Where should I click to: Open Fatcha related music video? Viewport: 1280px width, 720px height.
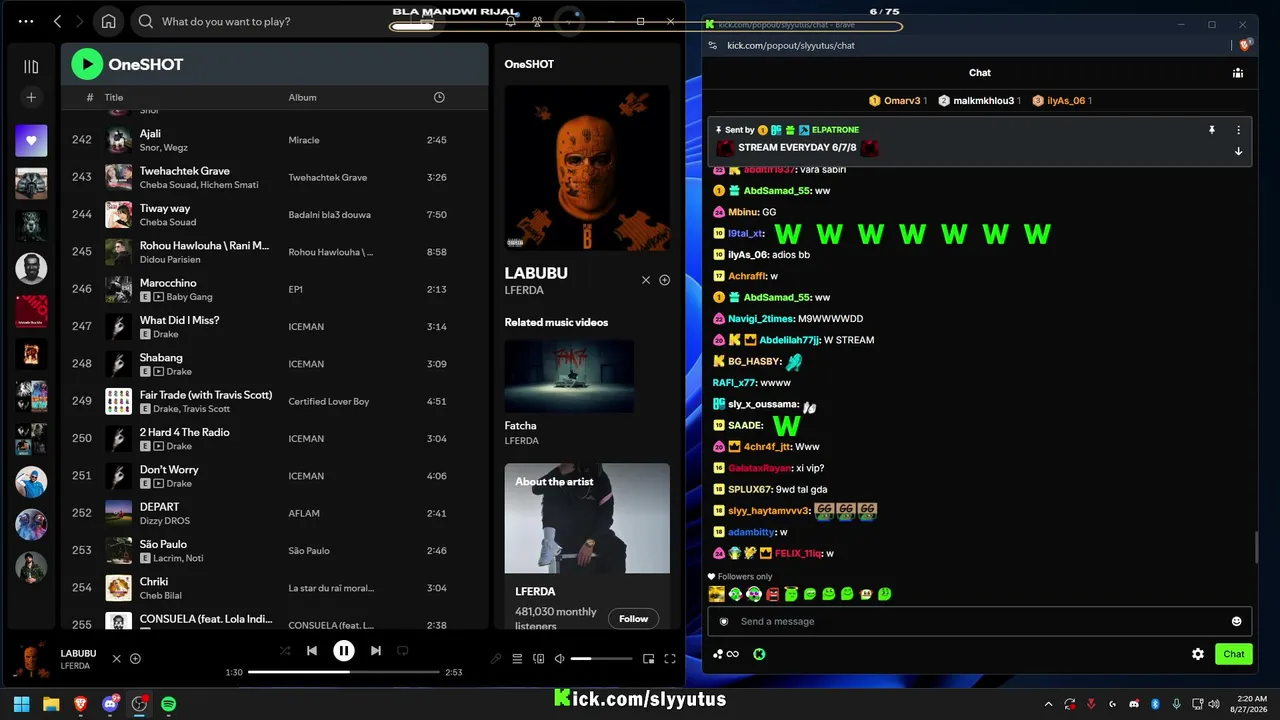pyautogui.click(x=569, y=376)
